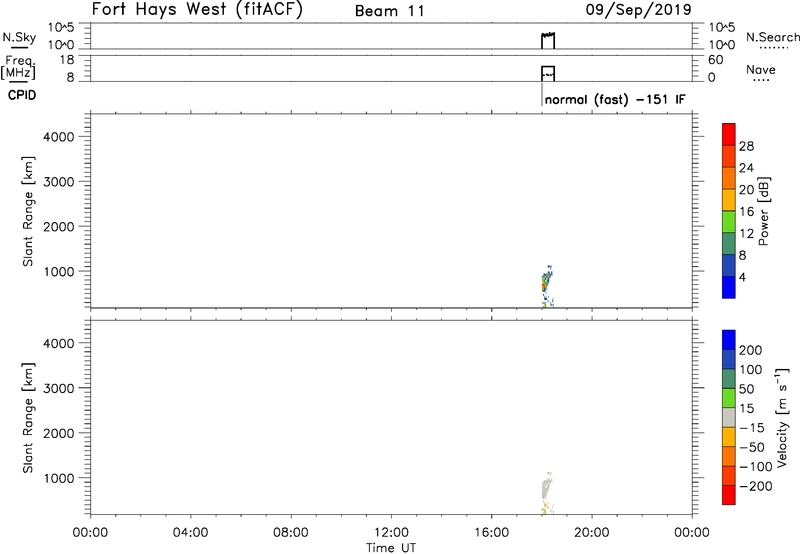Click the yellow swatch in Power colorbar

[x=729, y=200]
